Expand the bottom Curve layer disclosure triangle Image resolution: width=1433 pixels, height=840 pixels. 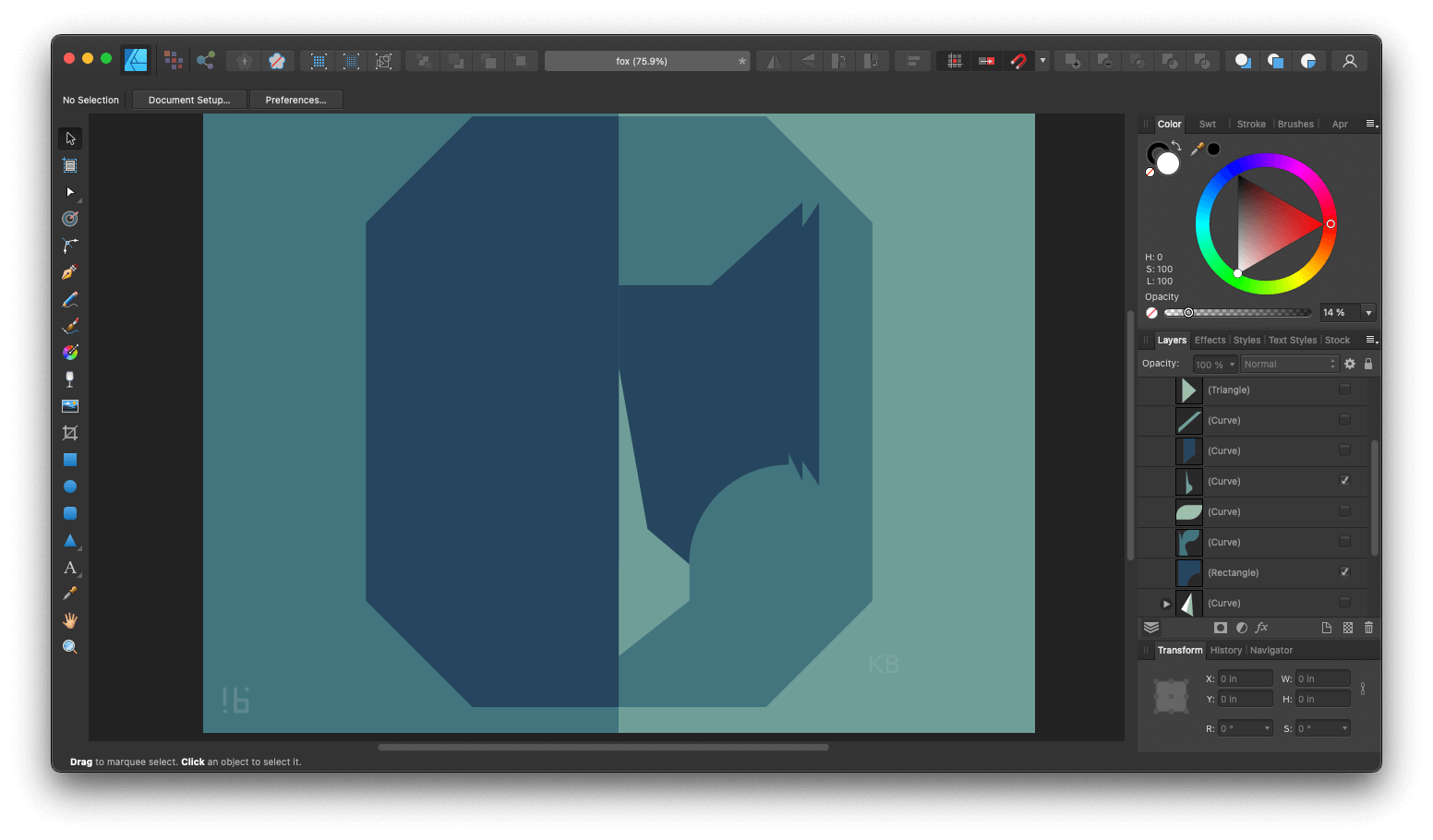pyautogui.click(x=1166, y=603)
